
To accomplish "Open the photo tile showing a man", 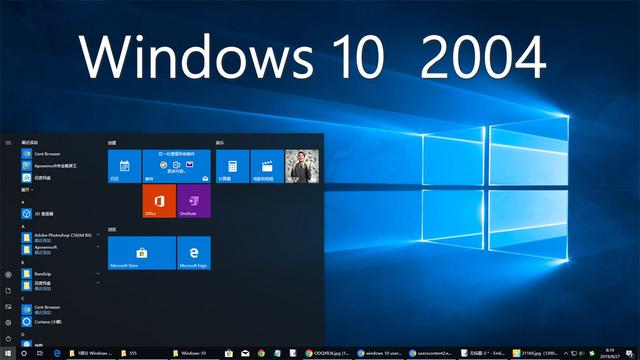I will click(x=302, y=166).
